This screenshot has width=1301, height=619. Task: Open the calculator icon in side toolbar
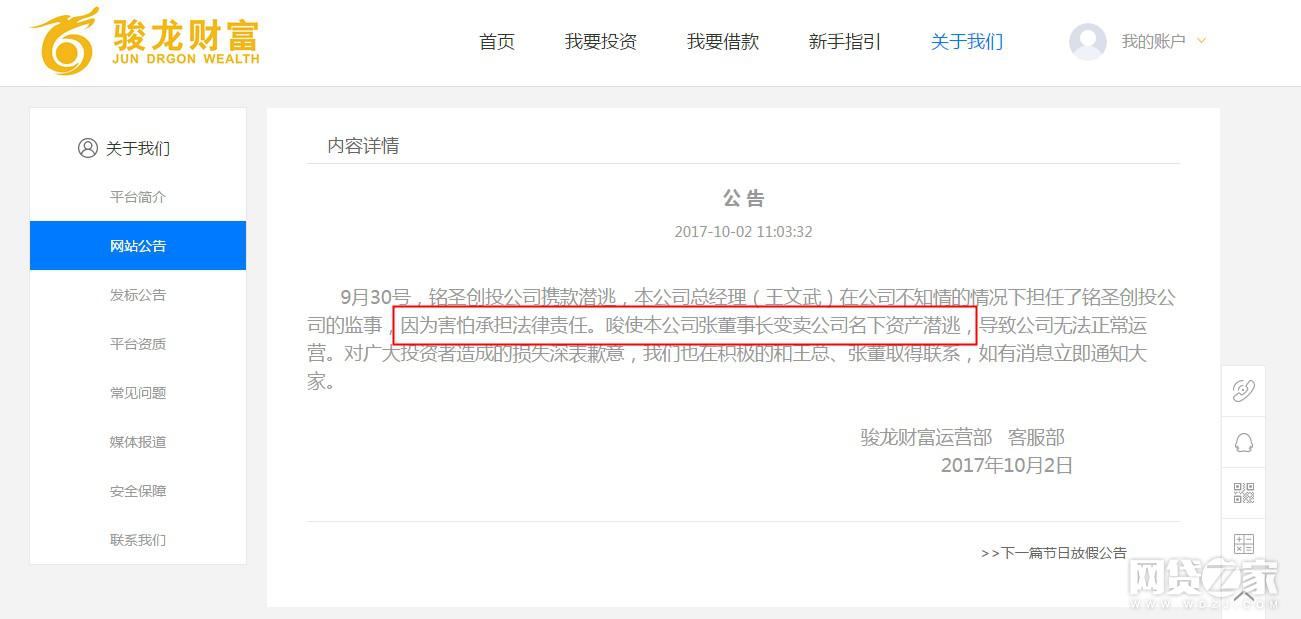click(x=1243, y=544)
